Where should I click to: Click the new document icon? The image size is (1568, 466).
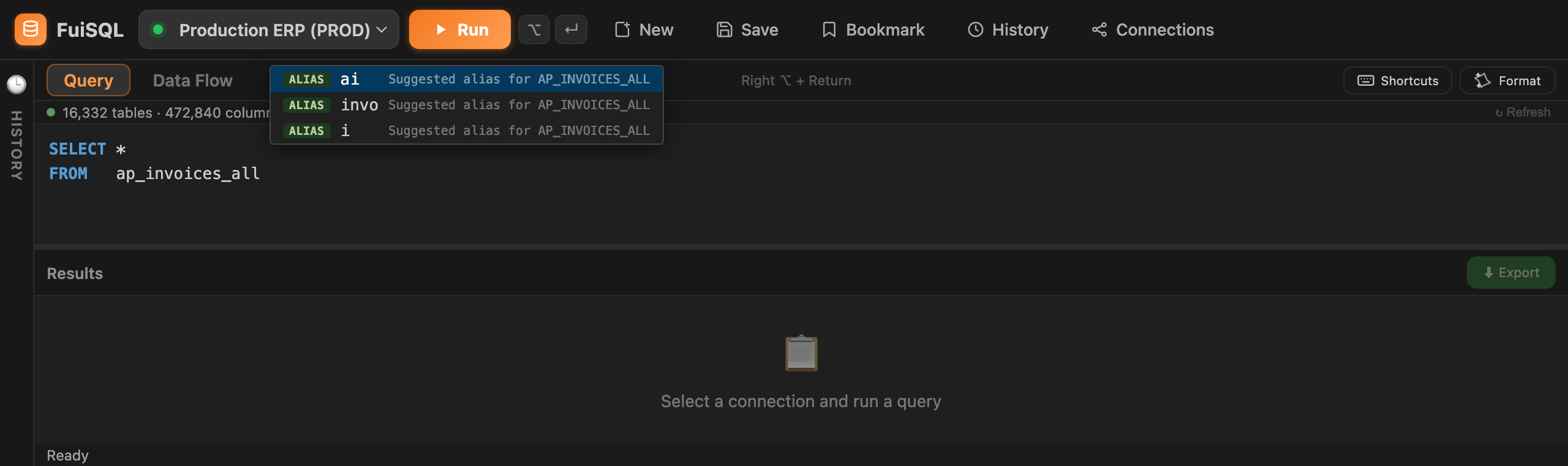pyautogui.click(x=622, y=29)
